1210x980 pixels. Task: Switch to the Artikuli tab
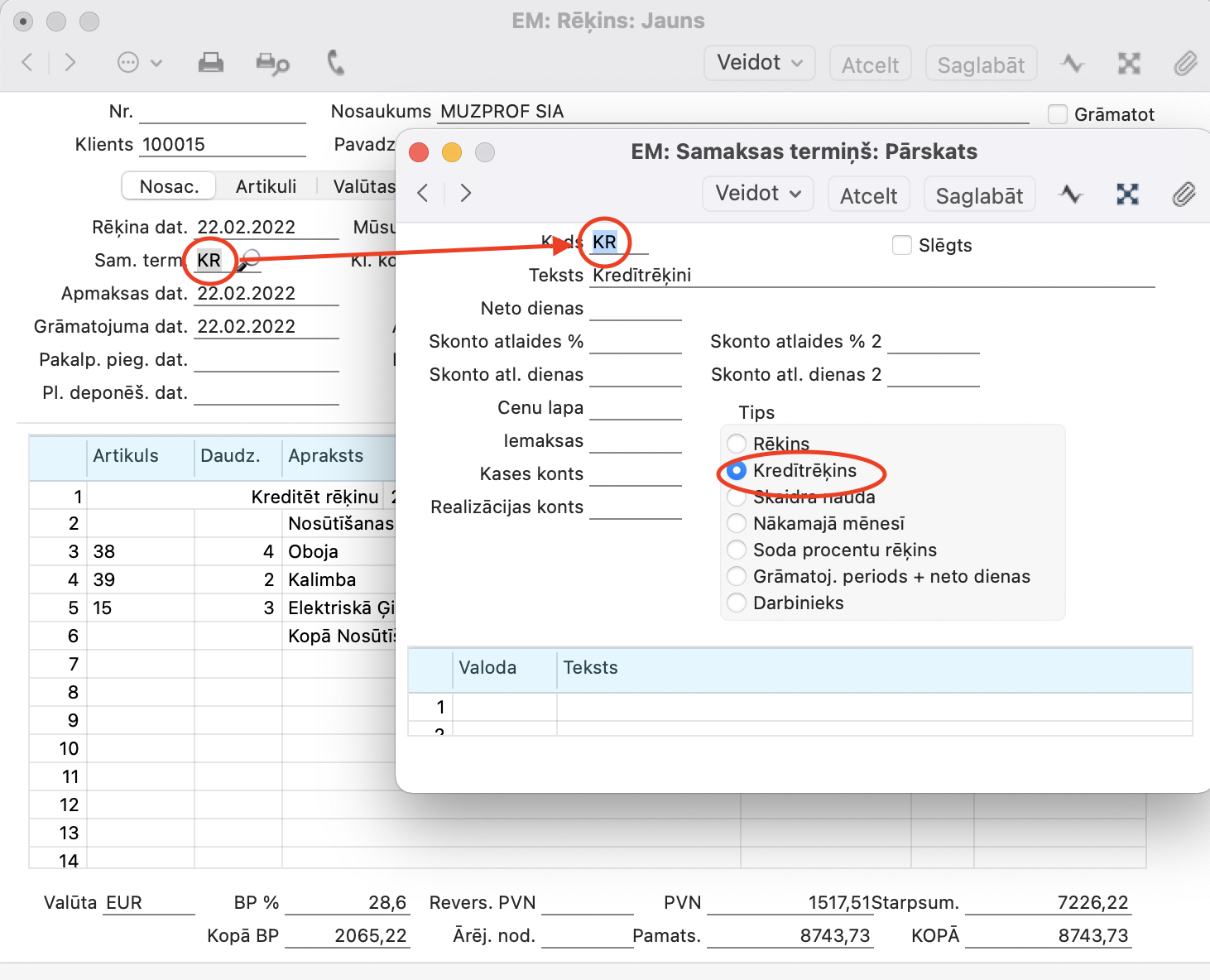[x=266, y=186]
